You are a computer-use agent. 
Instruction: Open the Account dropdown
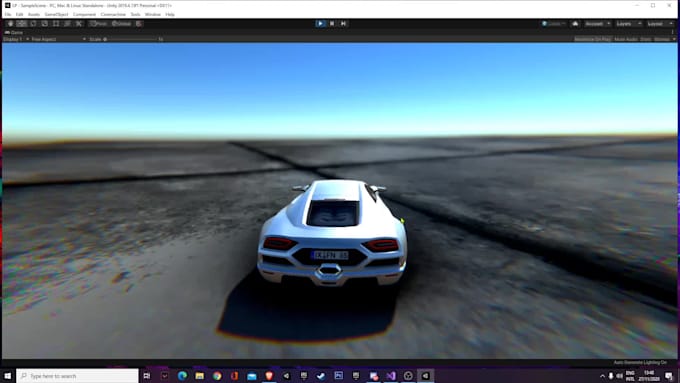(597, 23)
